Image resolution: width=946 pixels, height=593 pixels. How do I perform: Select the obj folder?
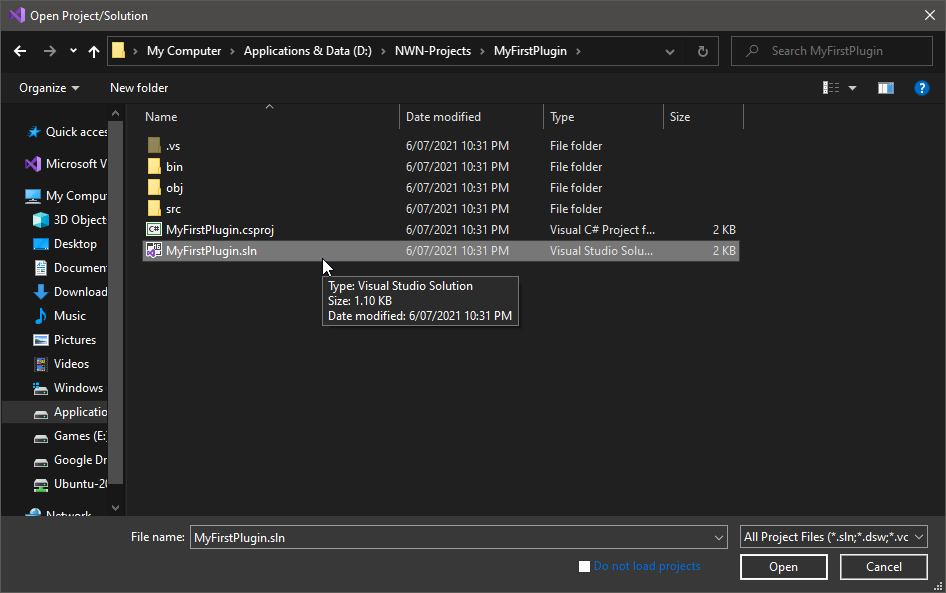click(x=174, y=188)
